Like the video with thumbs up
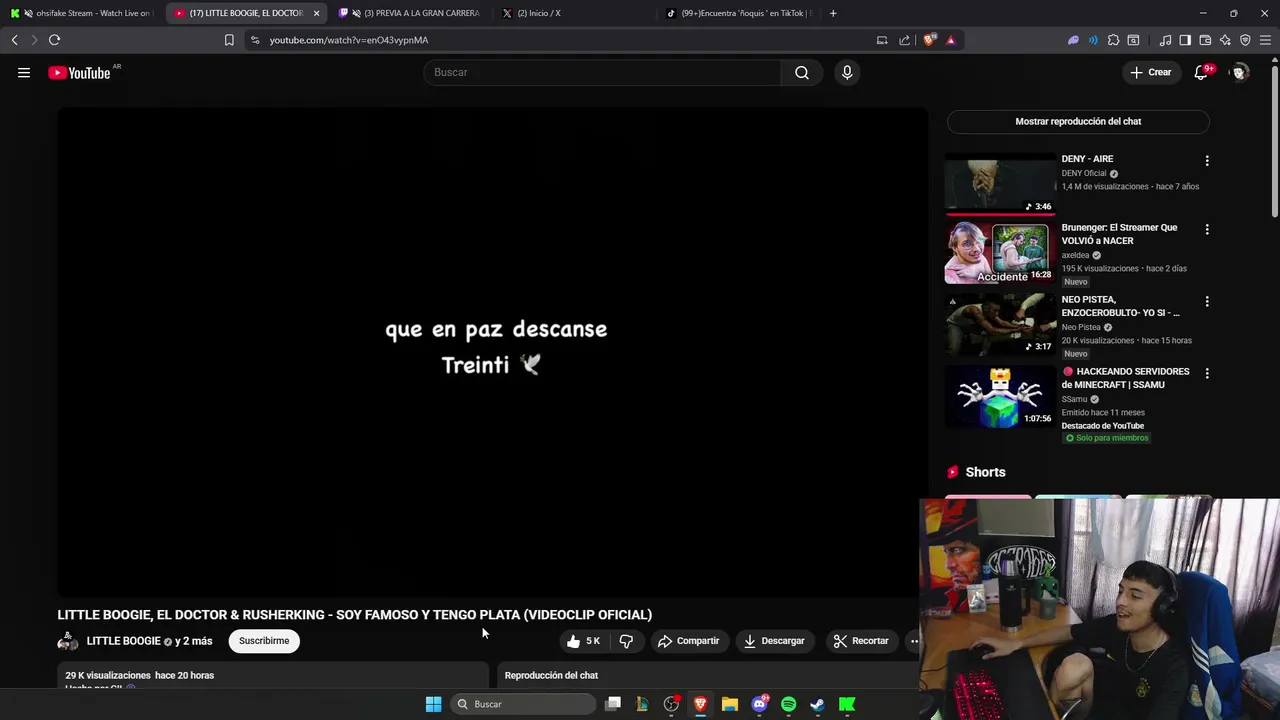 583,641
